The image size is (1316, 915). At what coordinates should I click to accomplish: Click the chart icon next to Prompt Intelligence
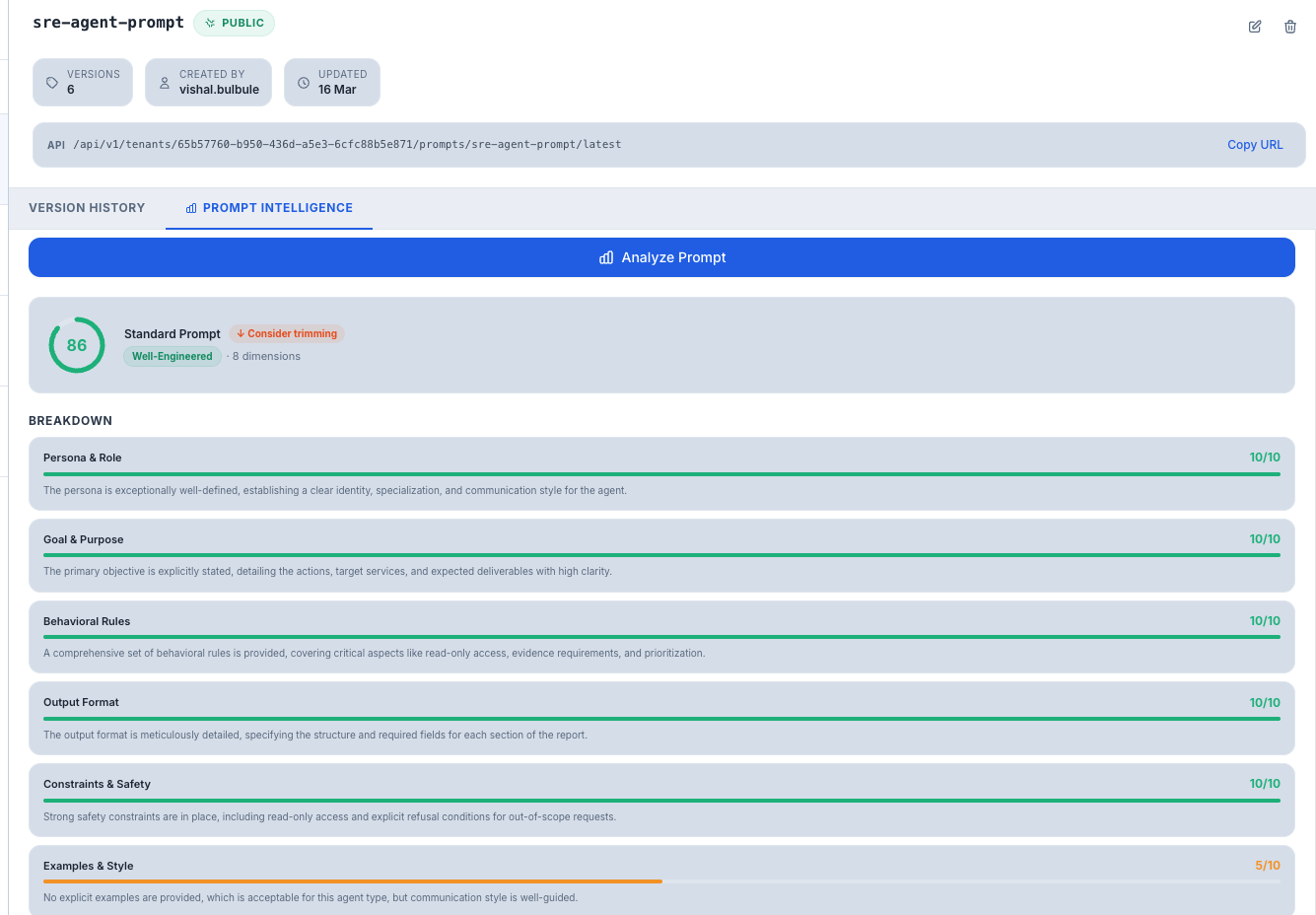pos(189,208)
